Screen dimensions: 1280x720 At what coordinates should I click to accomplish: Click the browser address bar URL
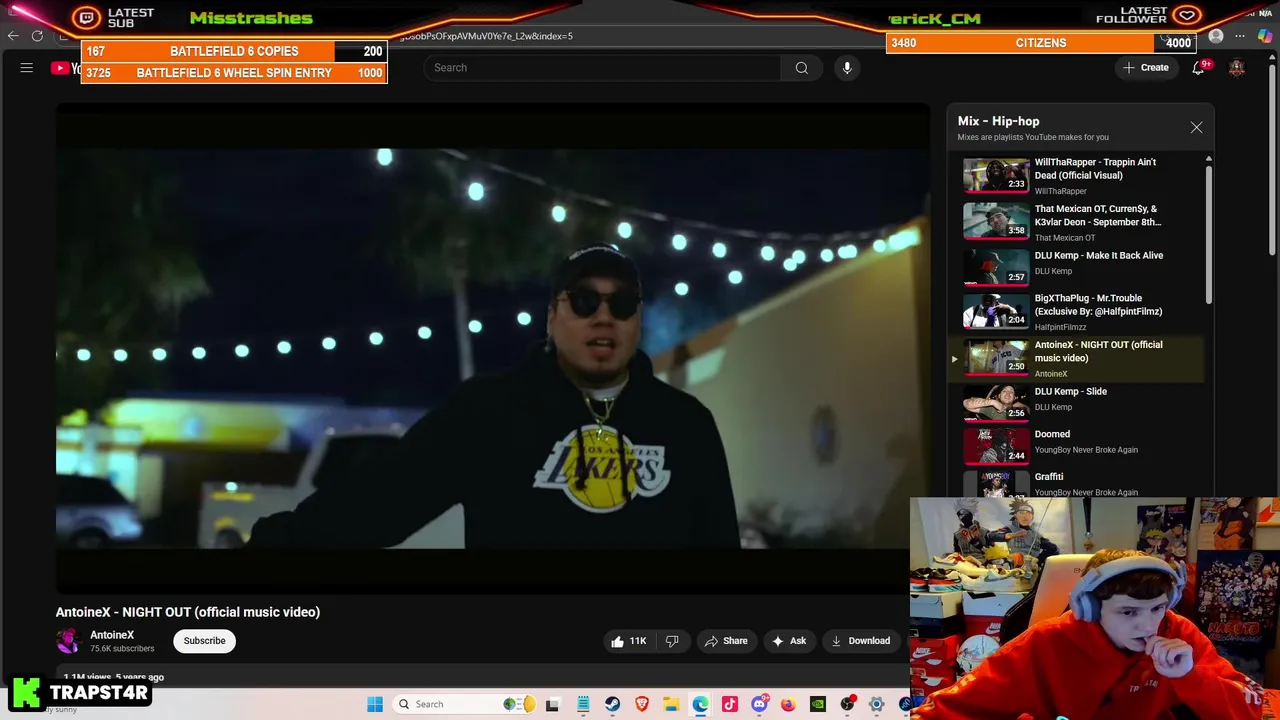486,36
